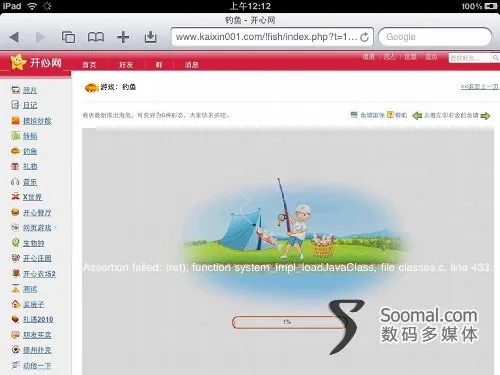Tap the Wi-Fi indicator in the status bar
The height and width of the screenshot is (375, 500).
[32, 6]
